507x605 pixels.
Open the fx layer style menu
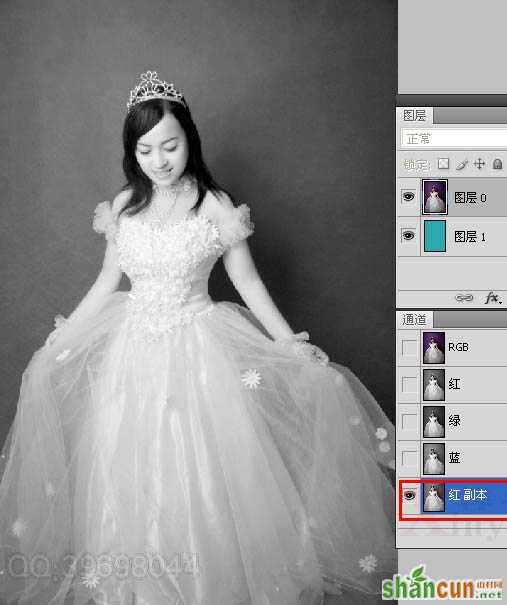point(493,298)
